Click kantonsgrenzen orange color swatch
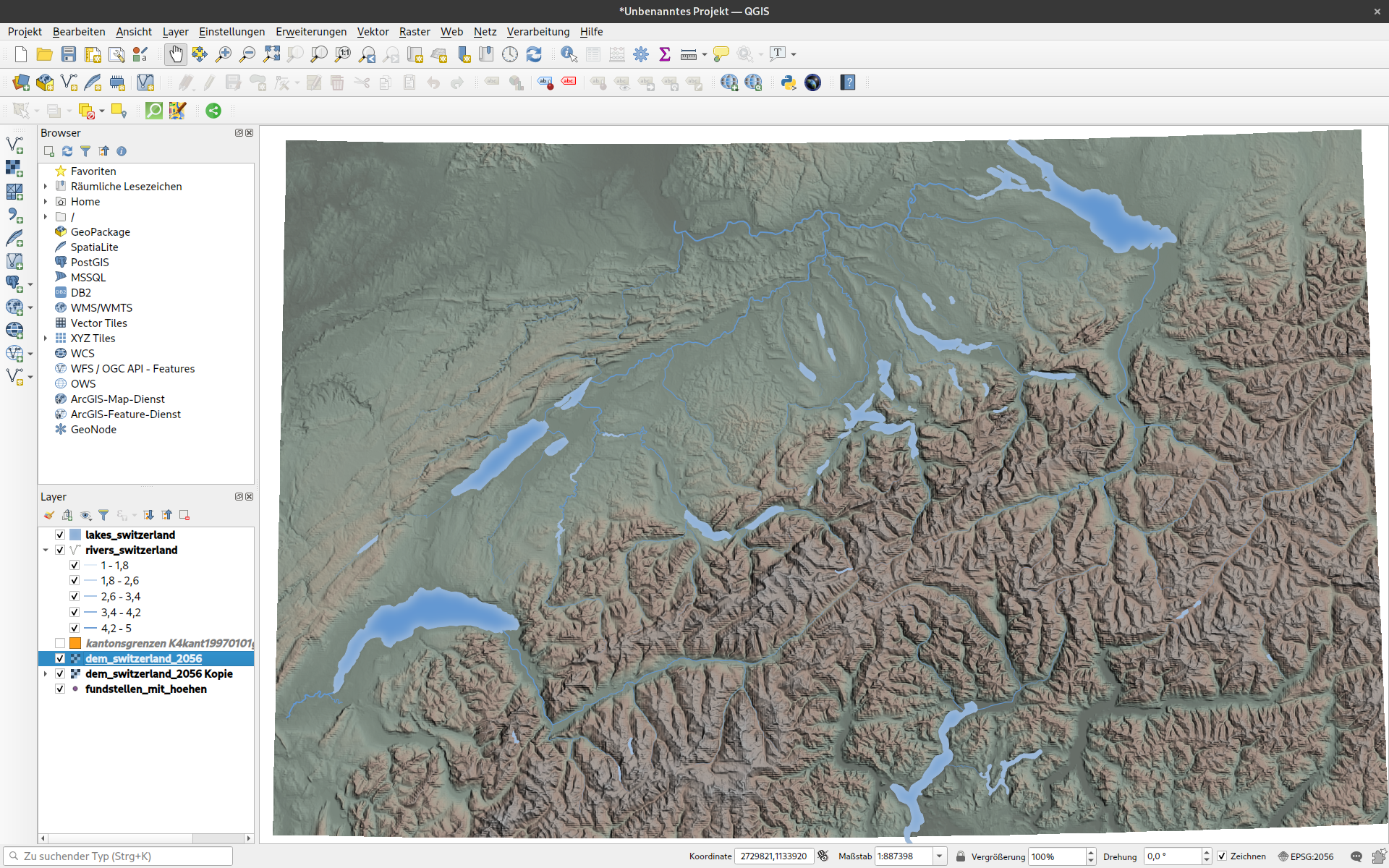 [x=75, y=643]
